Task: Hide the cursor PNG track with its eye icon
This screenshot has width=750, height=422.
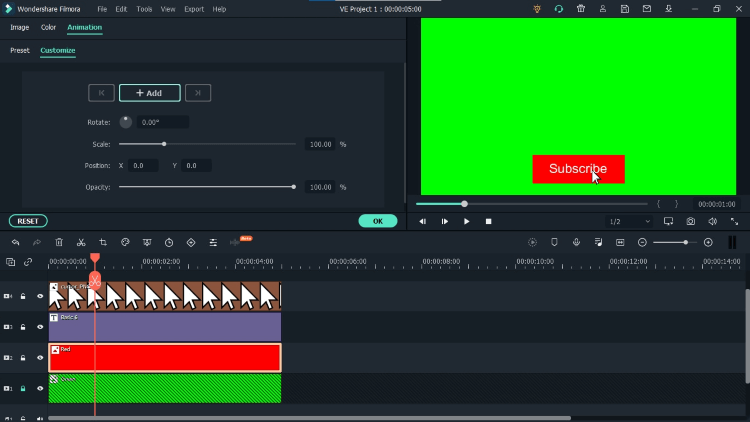Action: click(40, 296)
